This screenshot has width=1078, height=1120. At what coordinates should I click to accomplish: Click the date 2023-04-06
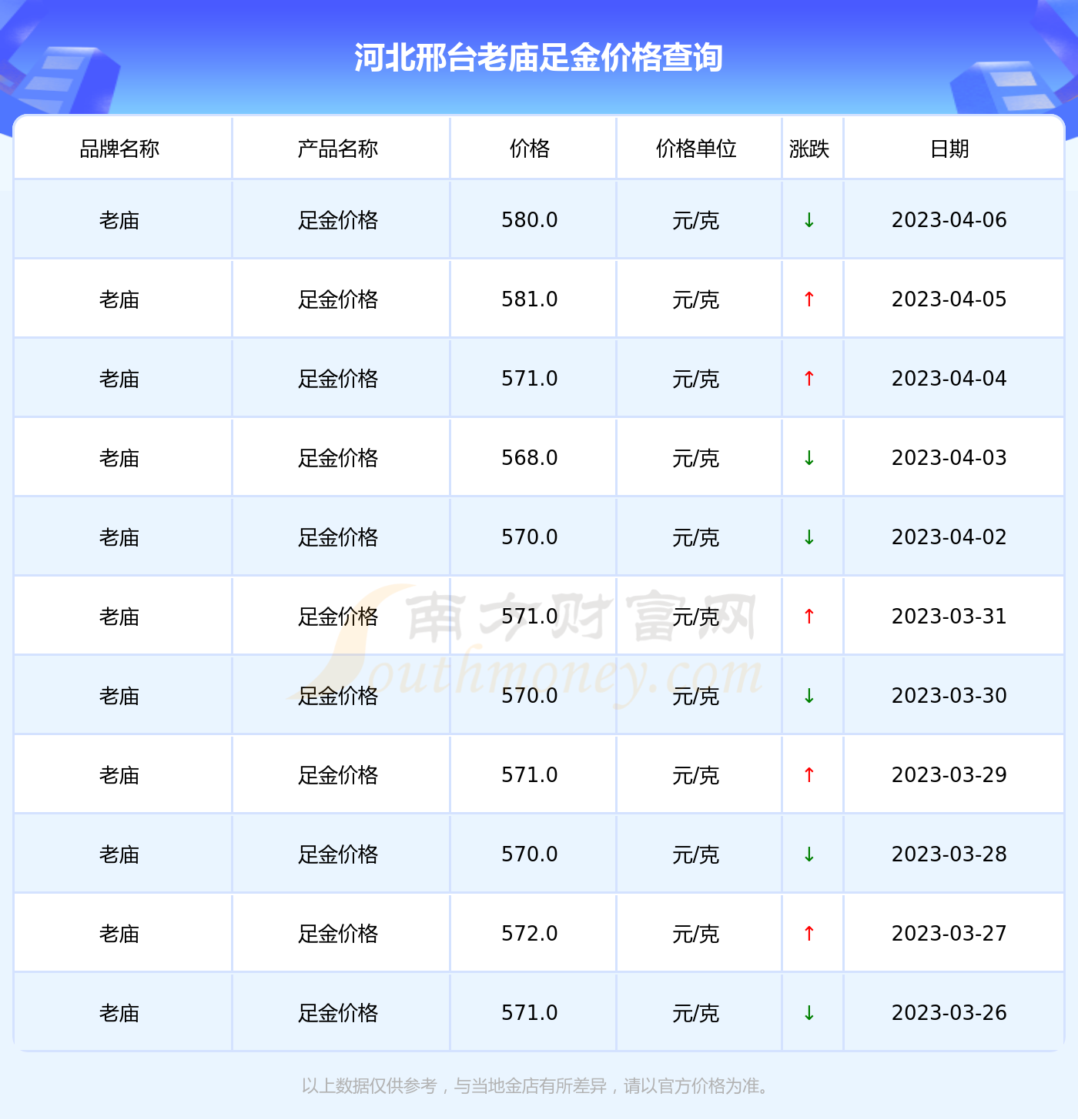click(949, 220)
